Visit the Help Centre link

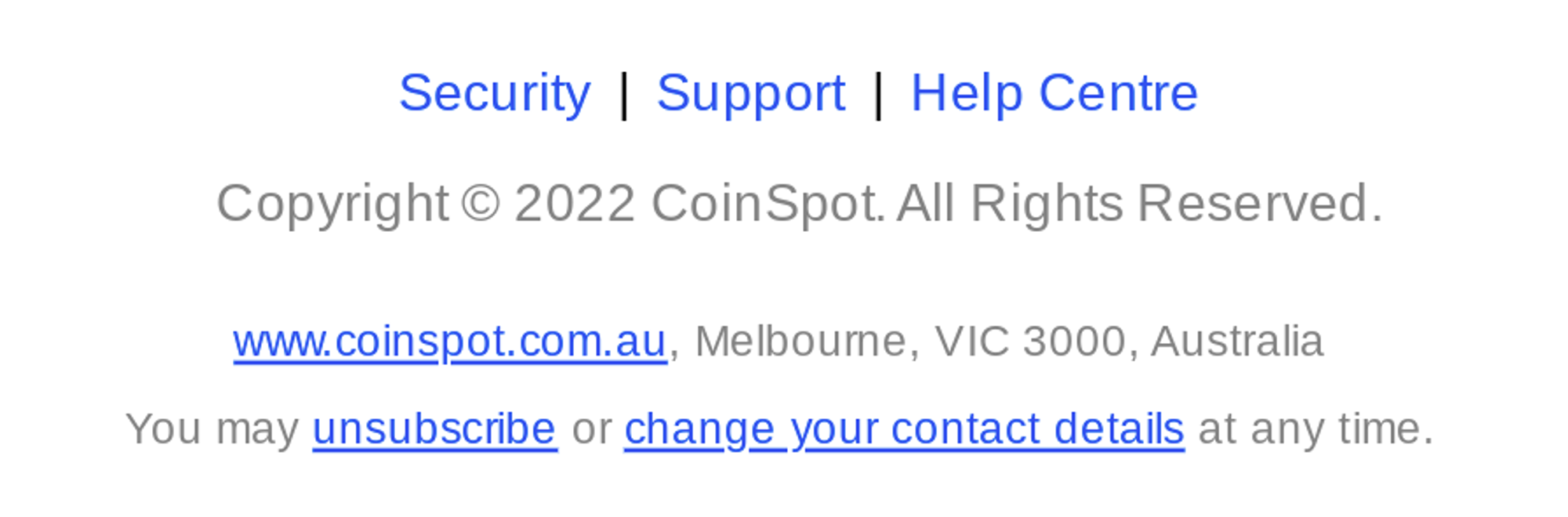pyautogui.click(x=1054, y=93)
